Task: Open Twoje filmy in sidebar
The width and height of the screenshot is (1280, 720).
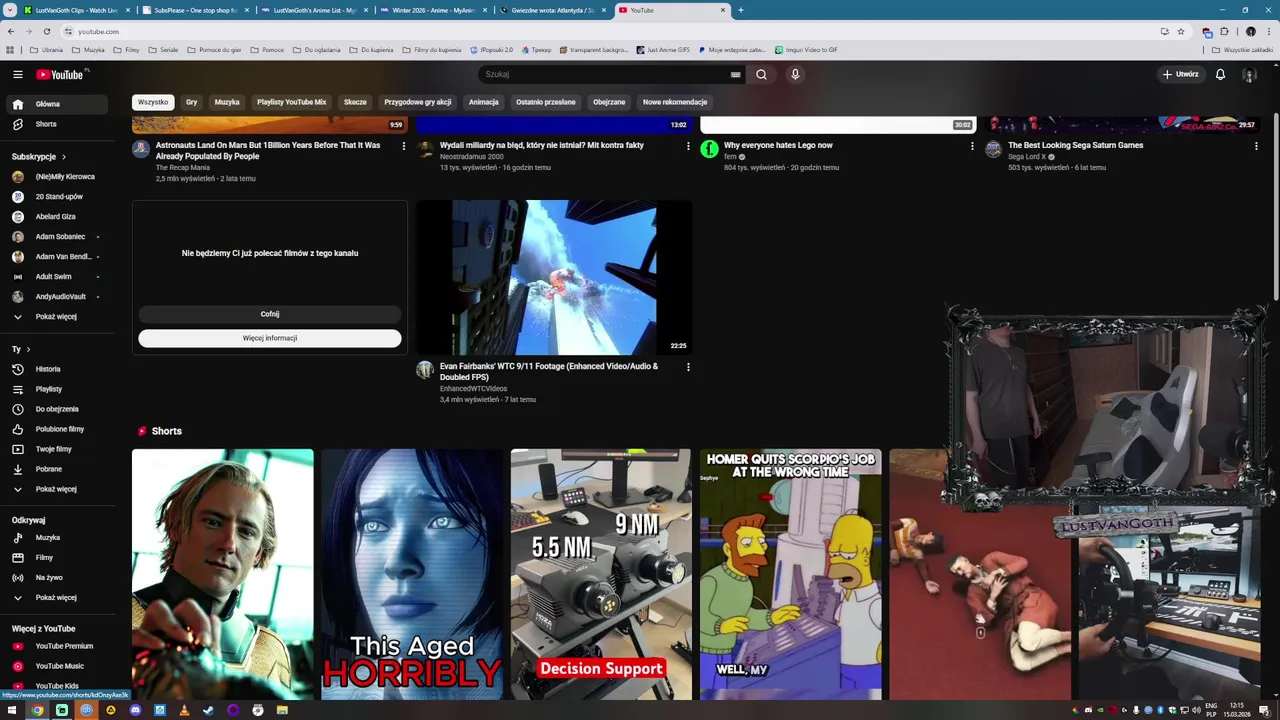Action: [58, 449]
